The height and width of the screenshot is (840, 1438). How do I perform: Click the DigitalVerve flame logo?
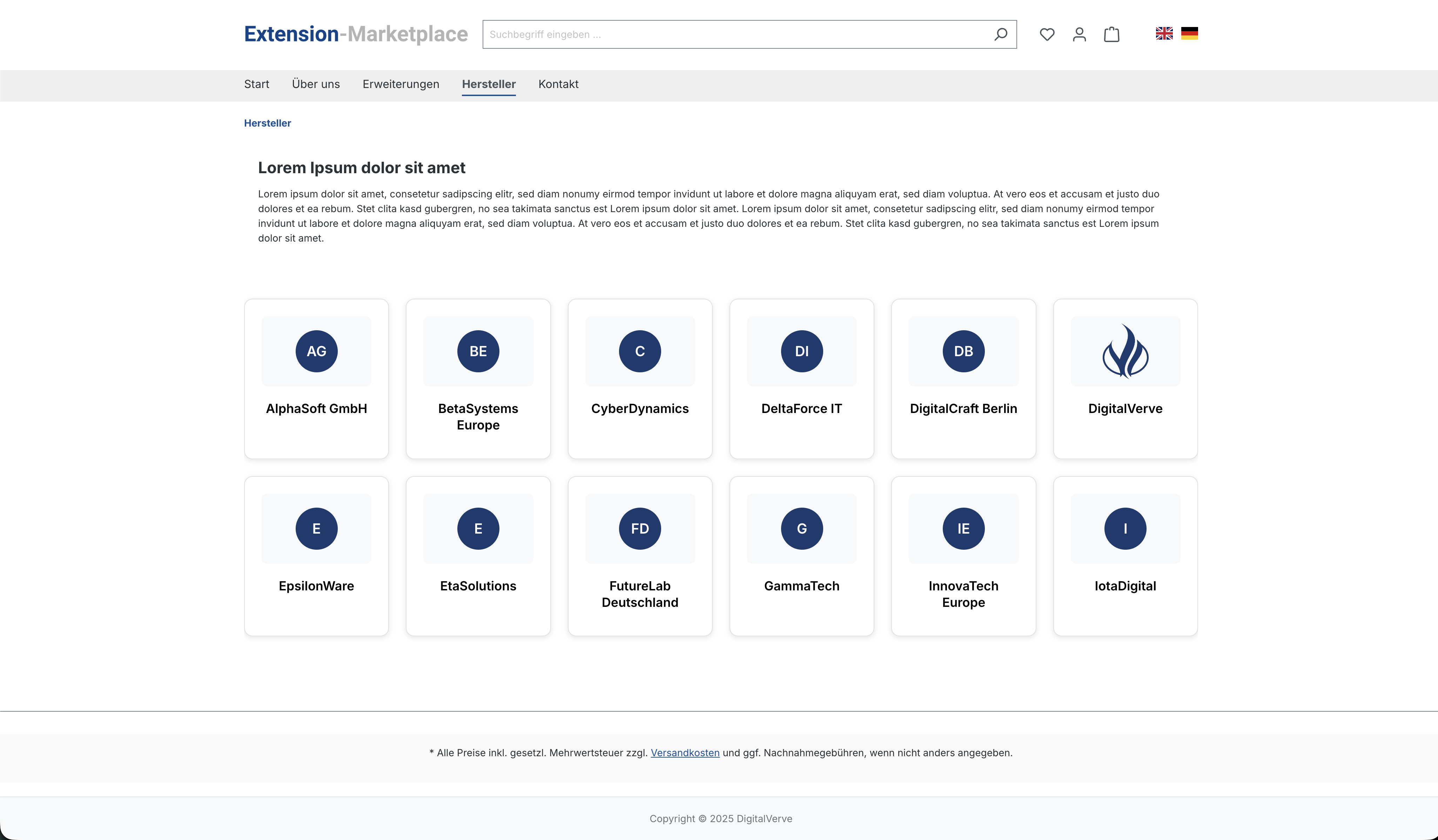pos(1125,351)
